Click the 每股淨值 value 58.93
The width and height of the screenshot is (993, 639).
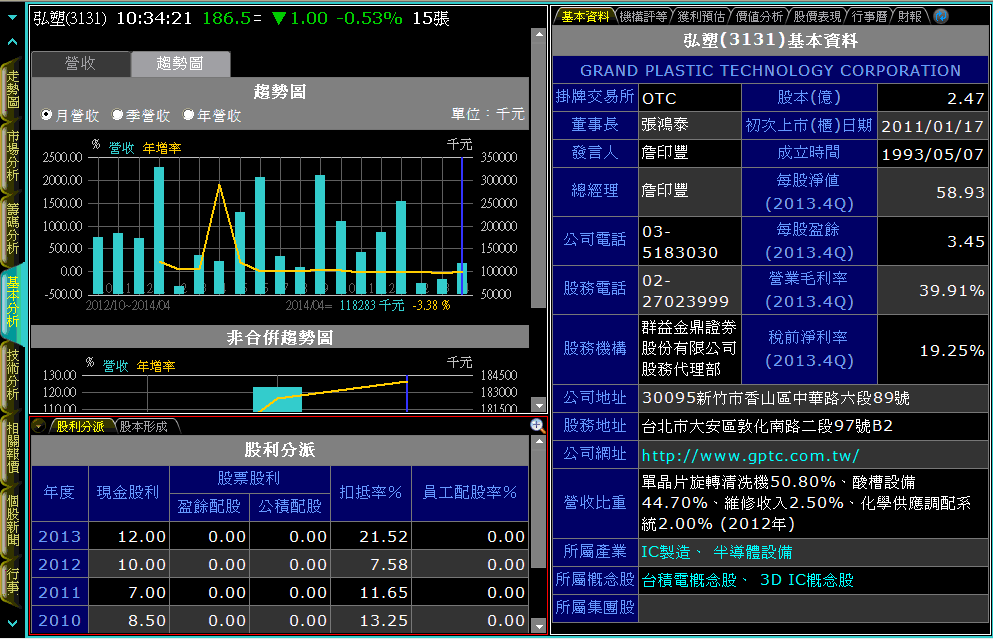[x=961, y=193]
